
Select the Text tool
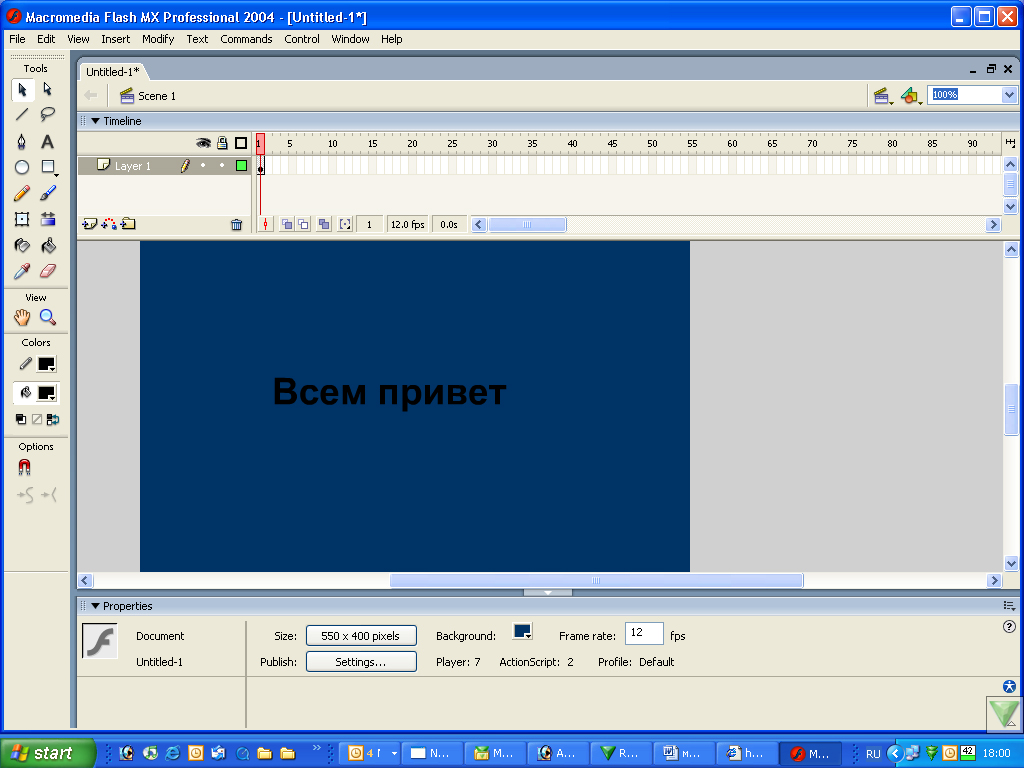pos(47,141)
